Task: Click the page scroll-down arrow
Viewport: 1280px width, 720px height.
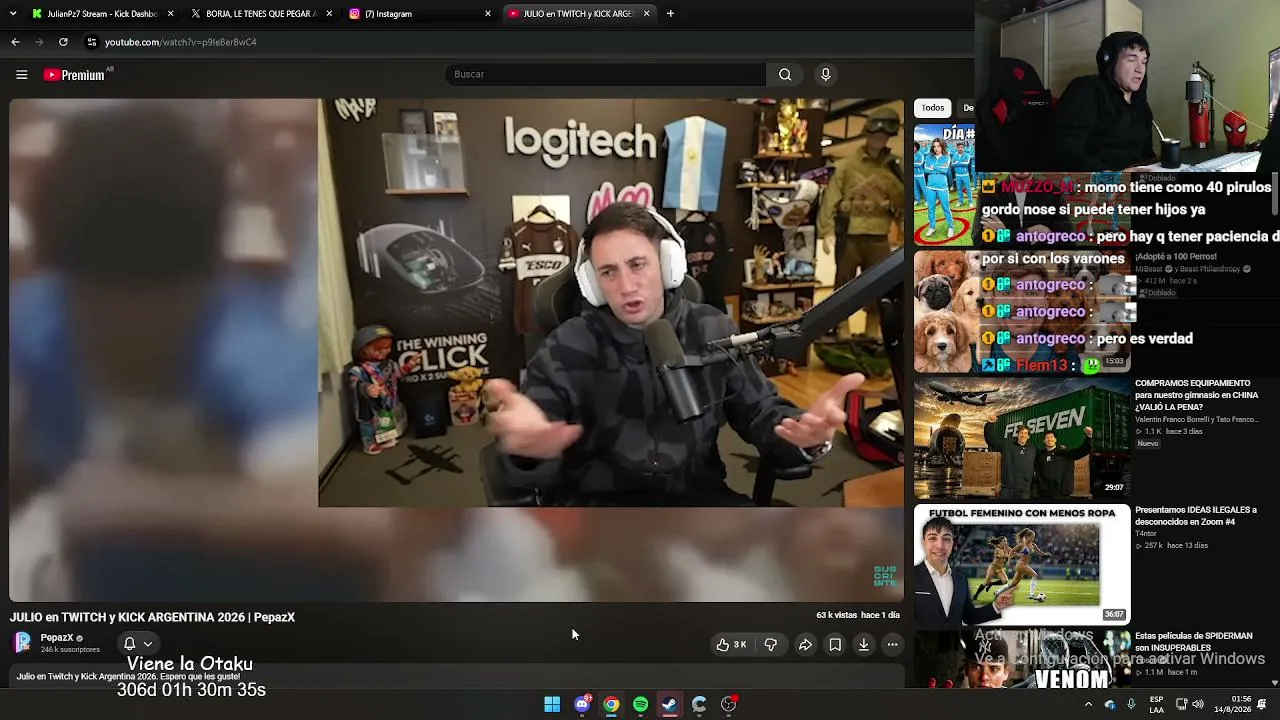Action: click(x=1274, y=683)
